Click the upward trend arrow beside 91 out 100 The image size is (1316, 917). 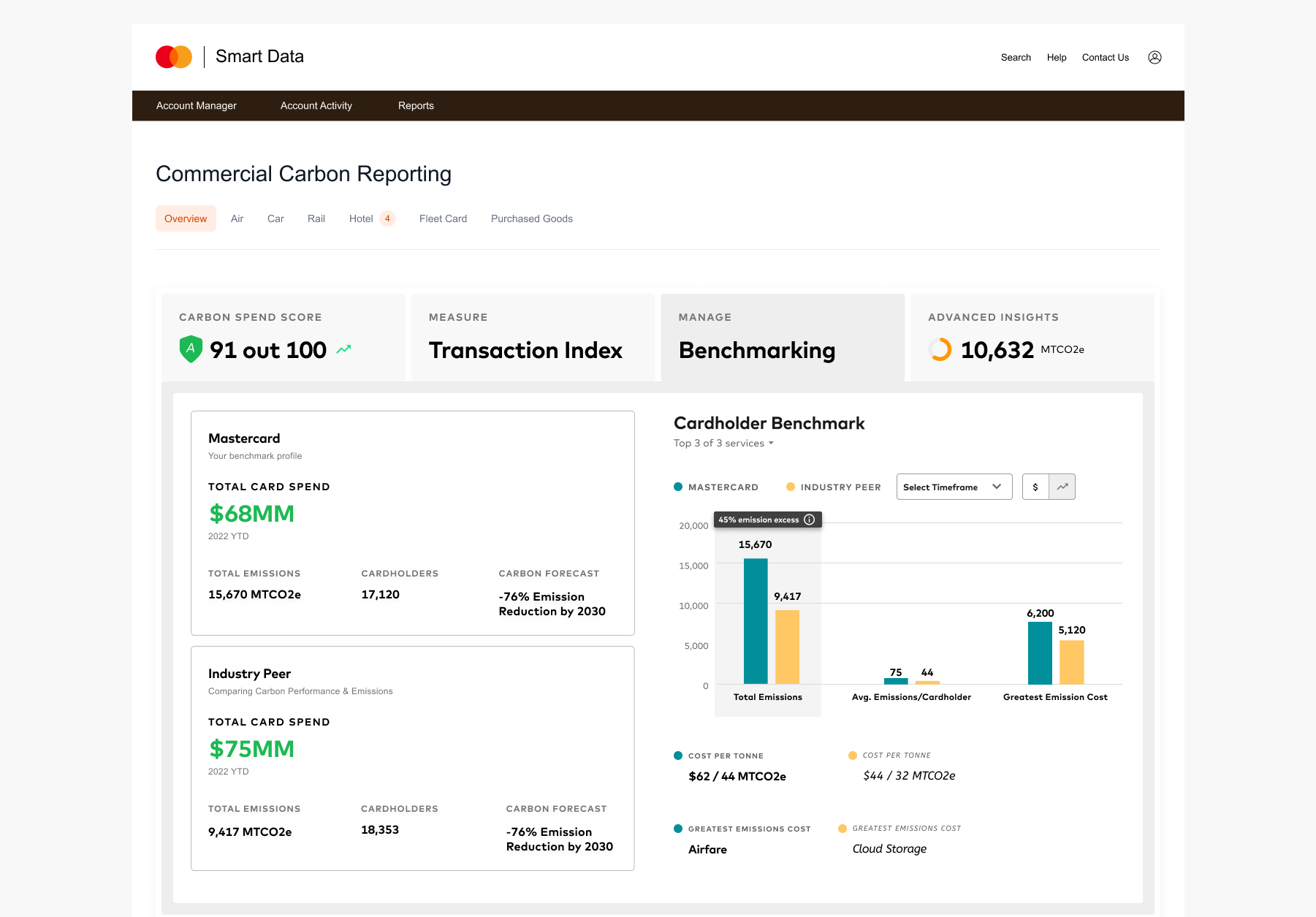point(343,349)
